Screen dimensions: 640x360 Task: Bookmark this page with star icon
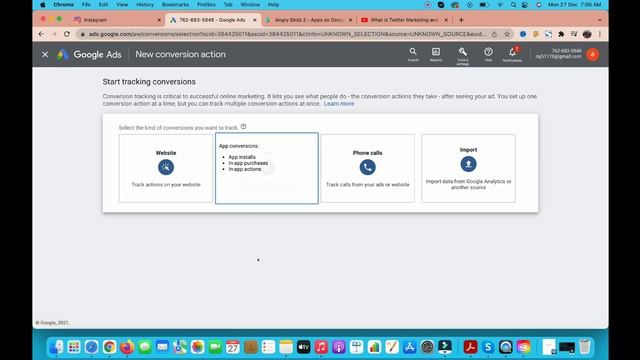[x=507, y=34]
